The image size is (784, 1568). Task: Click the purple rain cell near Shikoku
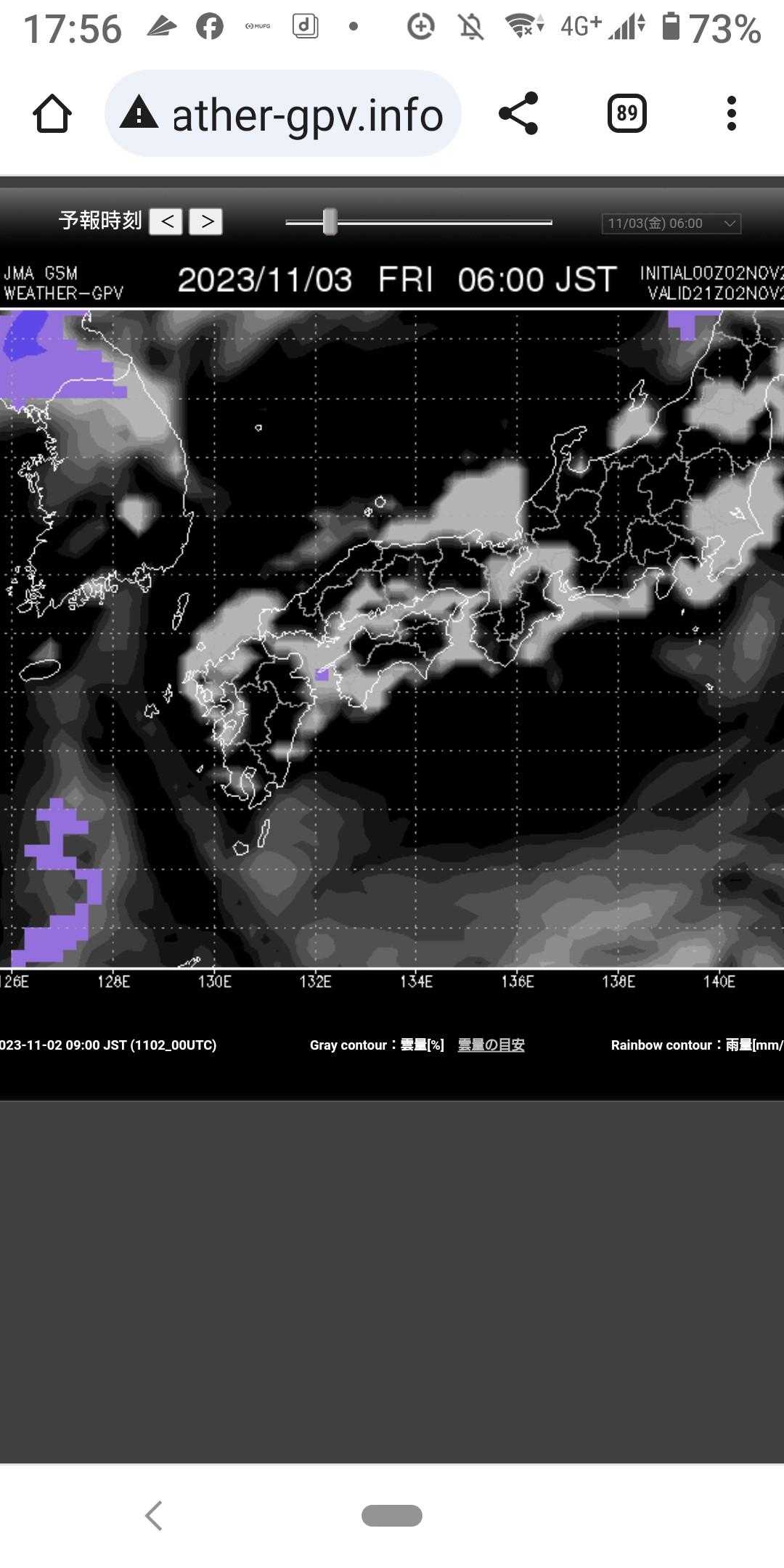click(x=322, y=674)
